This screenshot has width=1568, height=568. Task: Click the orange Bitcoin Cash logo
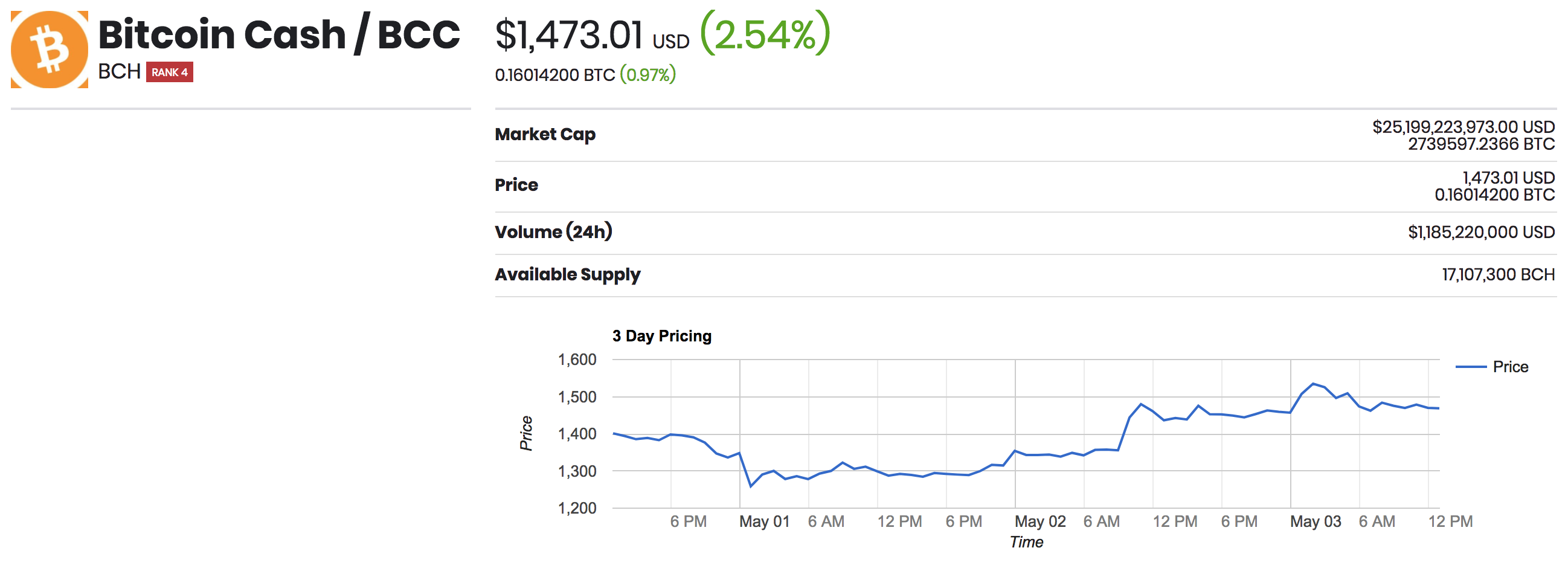point(50,50)
